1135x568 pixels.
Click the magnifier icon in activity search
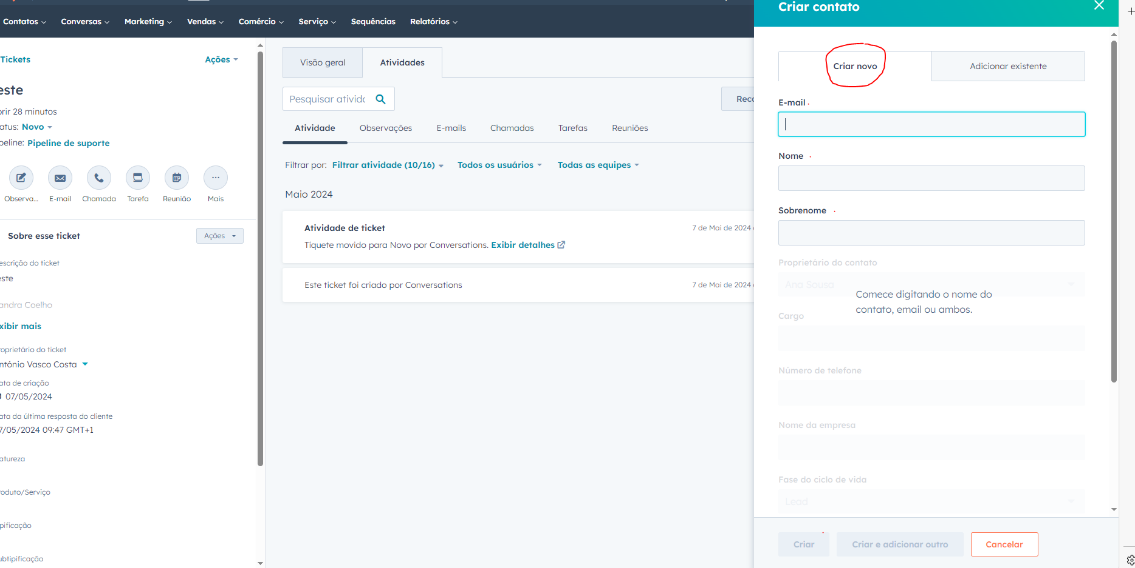[x=380, y=99]
